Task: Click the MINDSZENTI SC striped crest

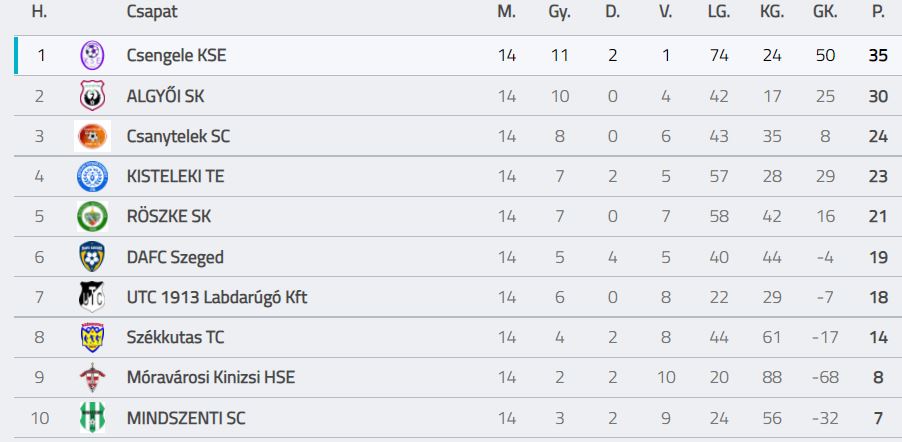Action: (92, 417)
